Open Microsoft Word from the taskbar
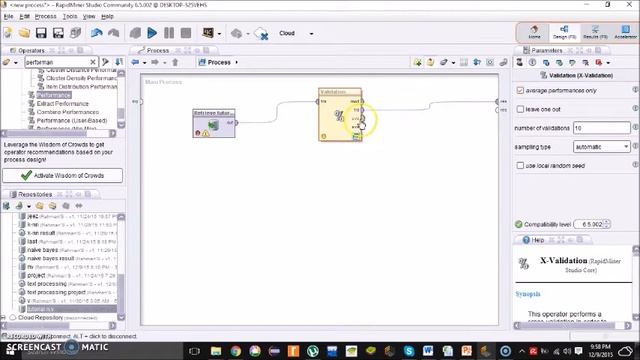Screen dimensions: 640x360 click(428, 351)
